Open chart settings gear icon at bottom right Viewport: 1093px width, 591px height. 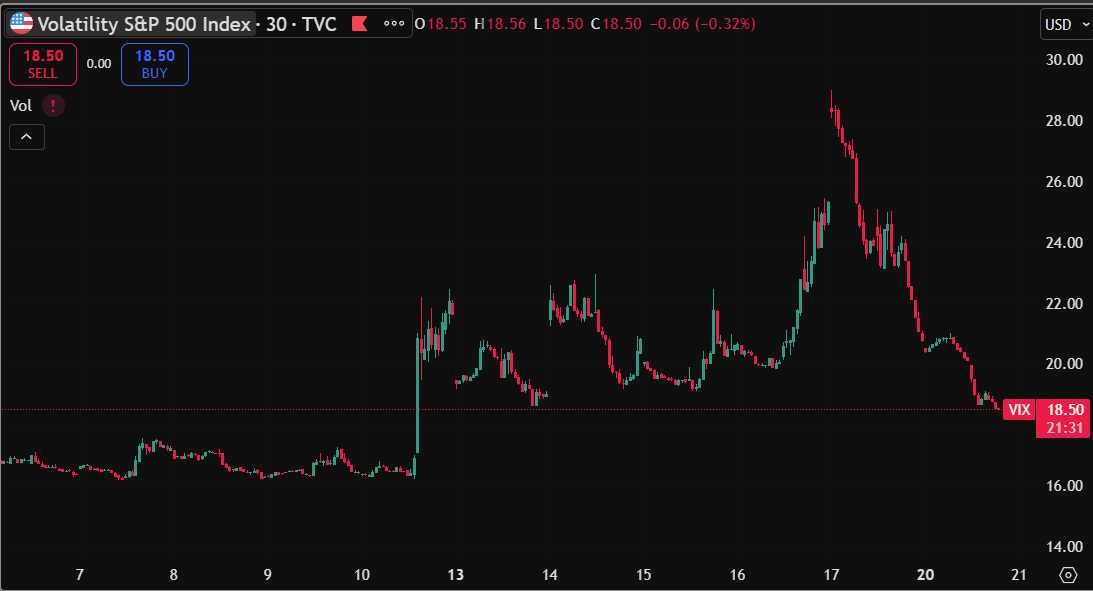(x=1068, y=575)
